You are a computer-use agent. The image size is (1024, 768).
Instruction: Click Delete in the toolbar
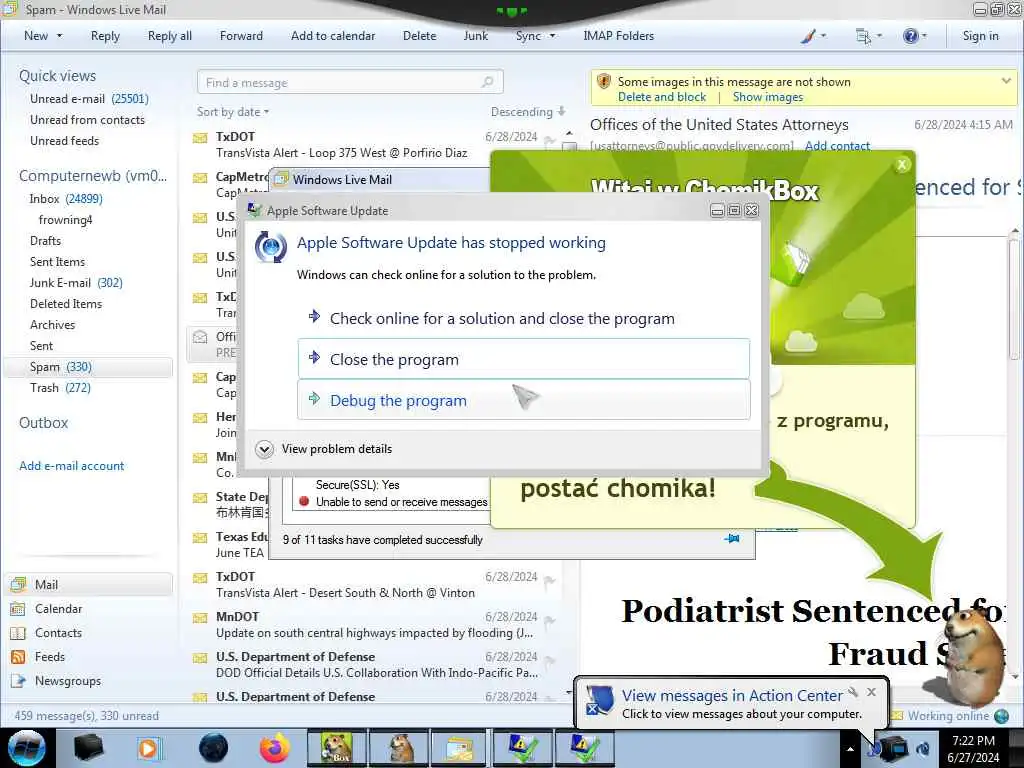(419, 36)
